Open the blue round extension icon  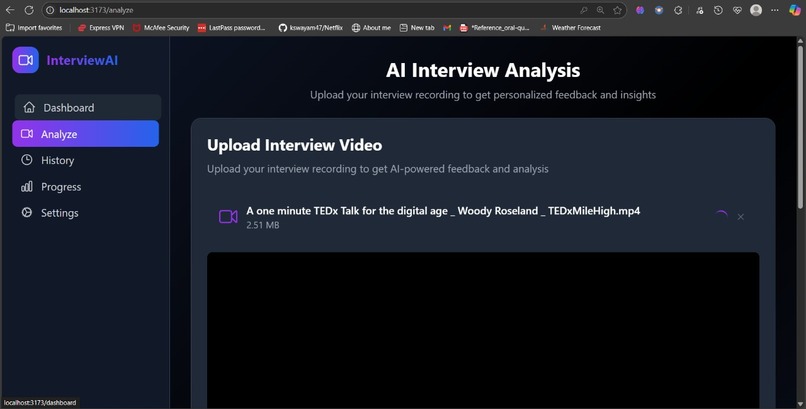coord(659,10)
